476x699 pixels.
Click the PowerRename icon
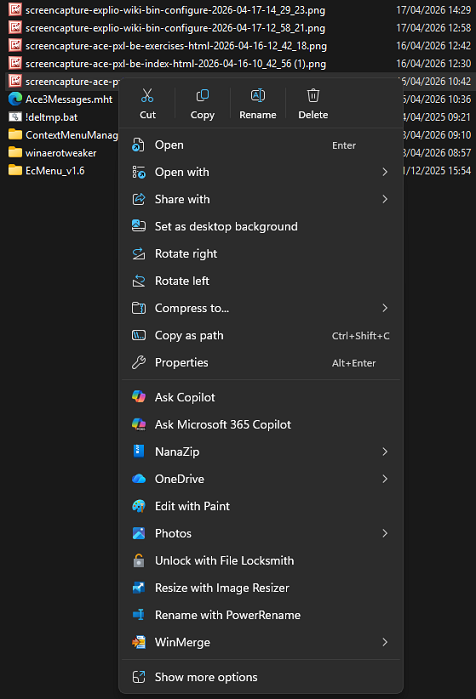[139, 615]
